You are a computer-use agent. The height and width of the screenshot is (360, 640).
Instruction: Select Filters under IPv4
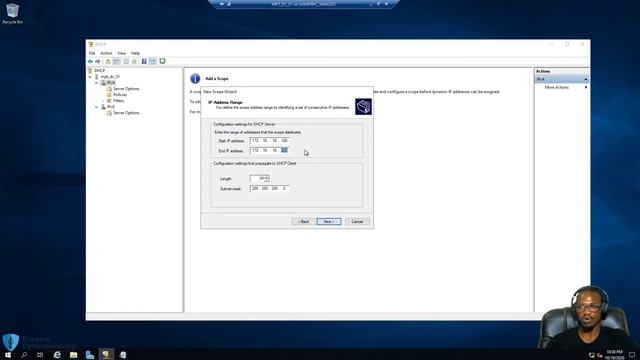pos(118,100)
